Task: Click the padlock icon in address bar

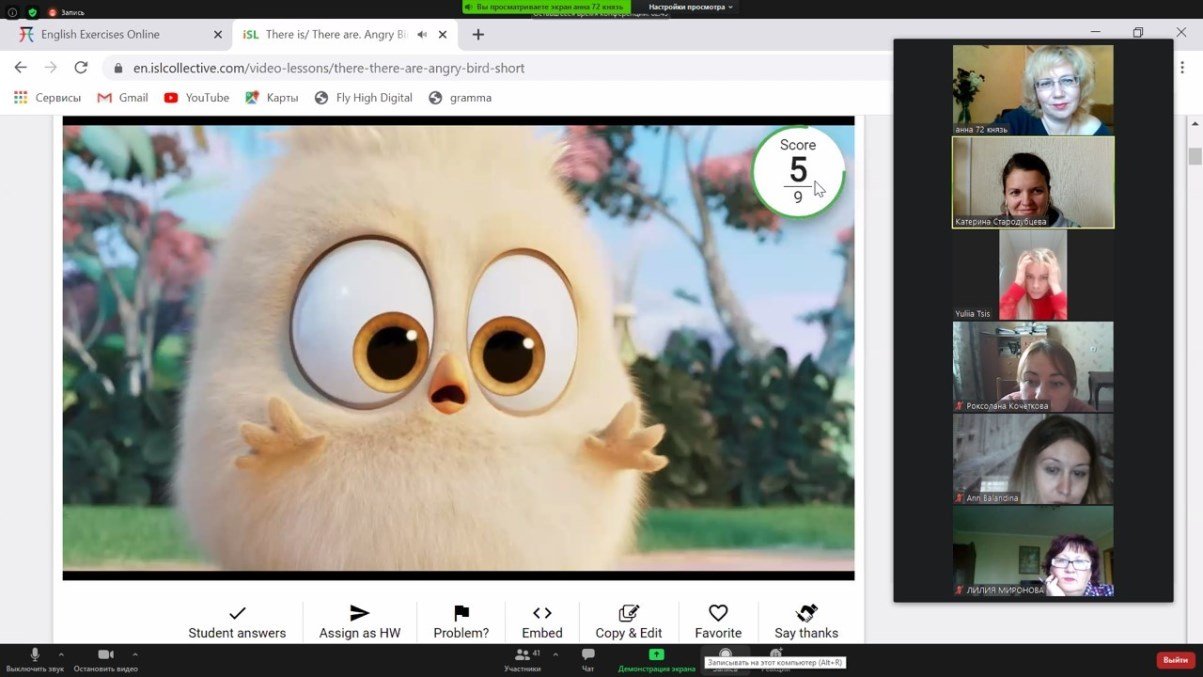Action: click(118, 69)
